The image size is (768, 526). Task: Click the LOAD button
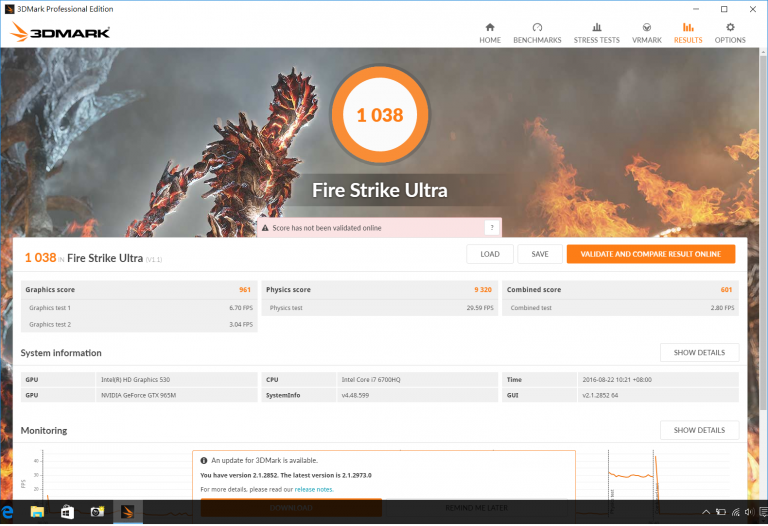[490, 254]
